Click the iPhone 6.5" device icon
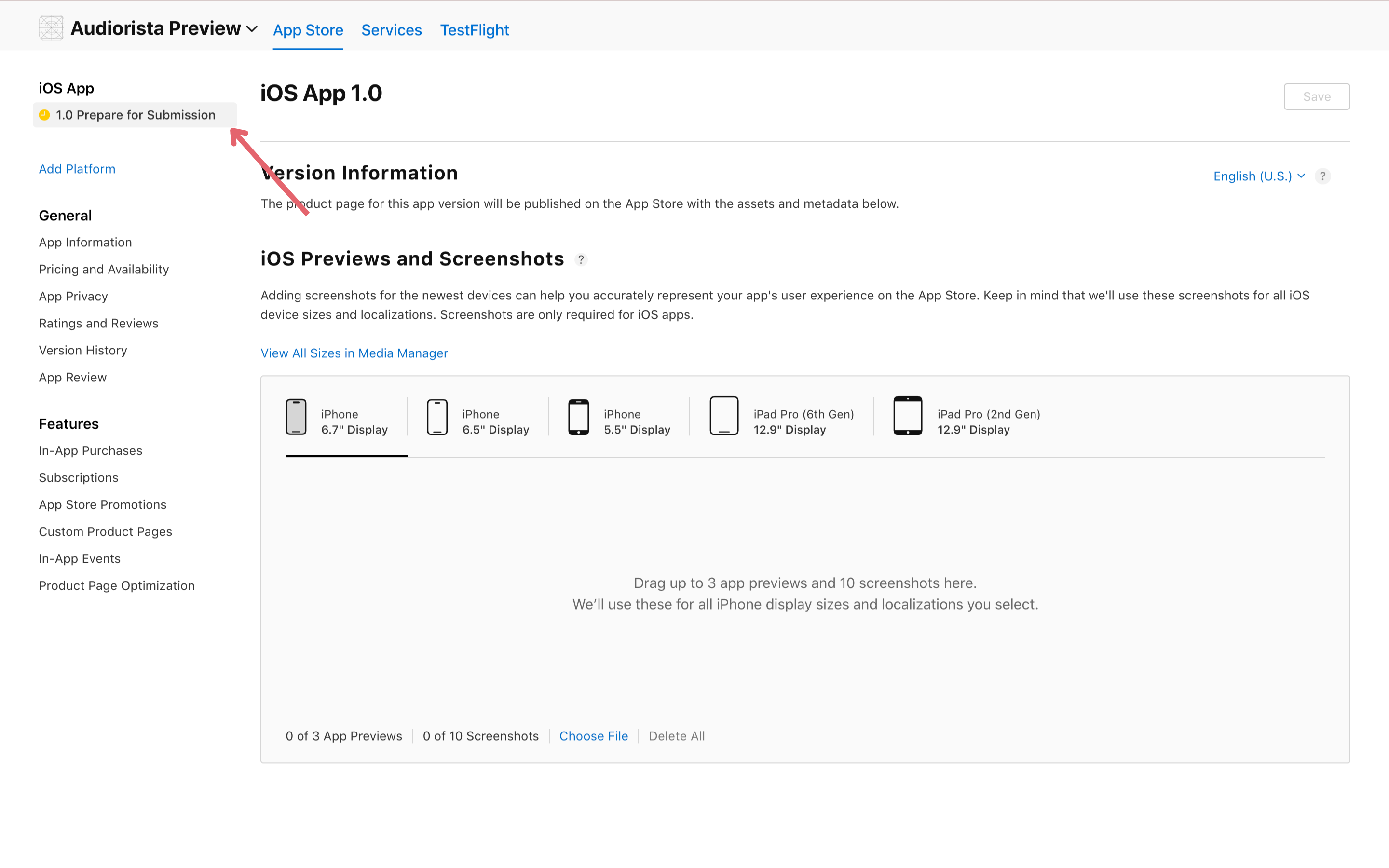Screen dimensions: 1389x868 click(437, 417)
